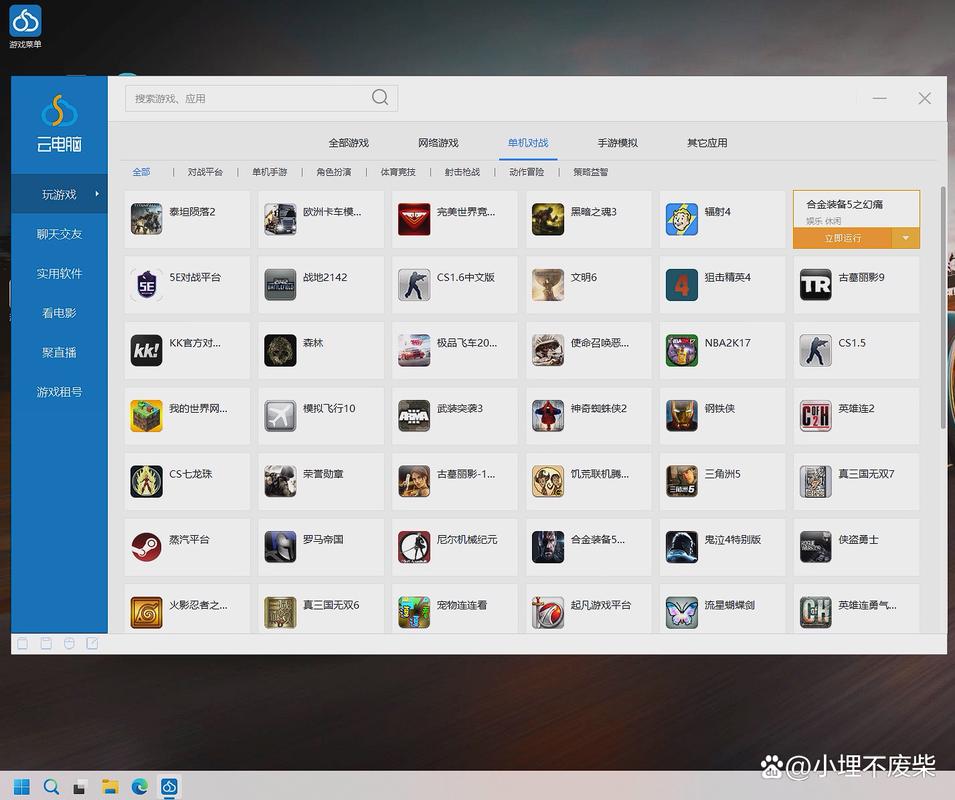Open the Task View taskbar icon

pyautogui.click(x=80, y=786)
